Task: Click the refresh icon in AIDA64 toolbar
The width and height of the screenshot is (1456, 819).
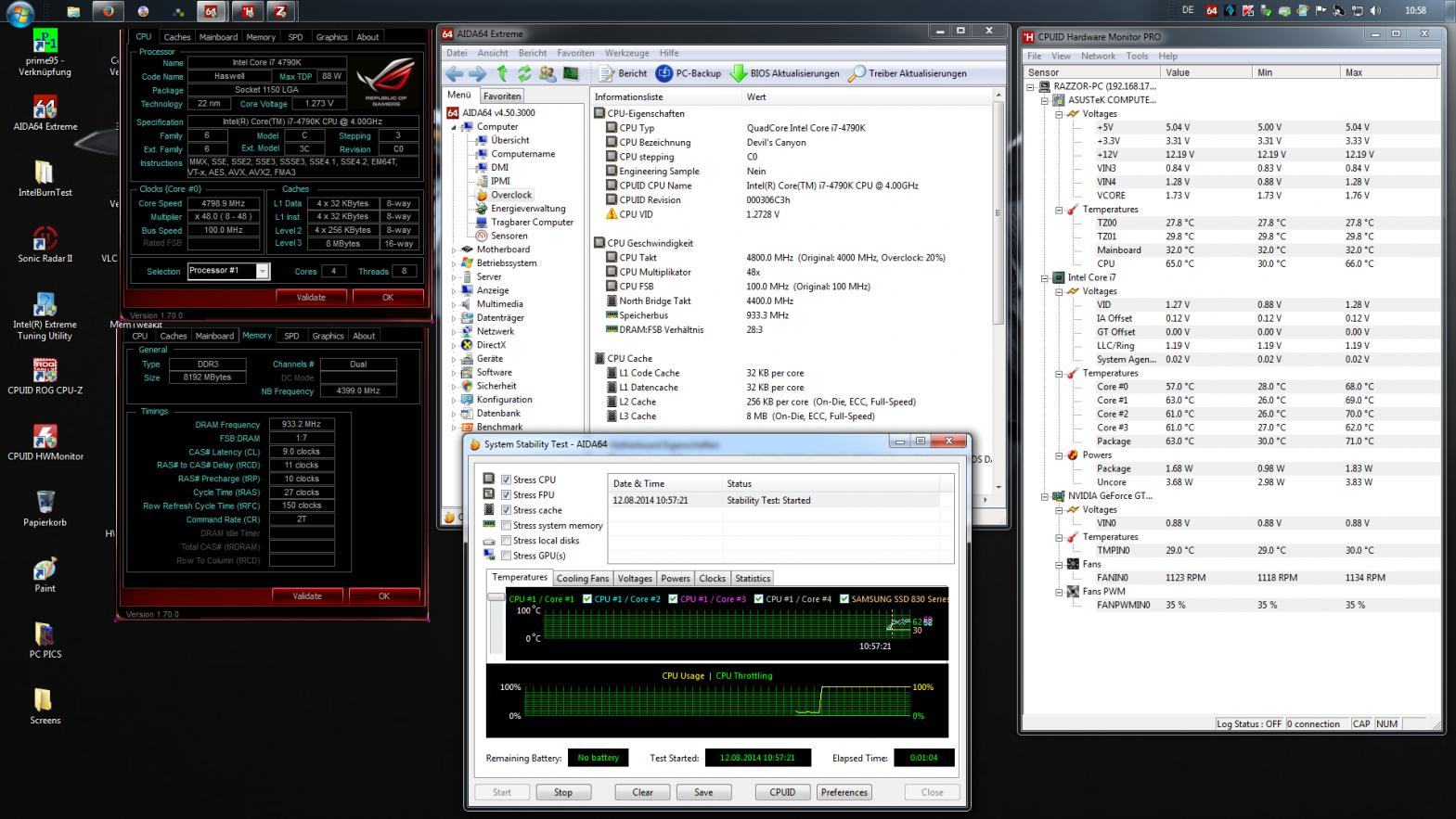Action: [x=524, y=73]
